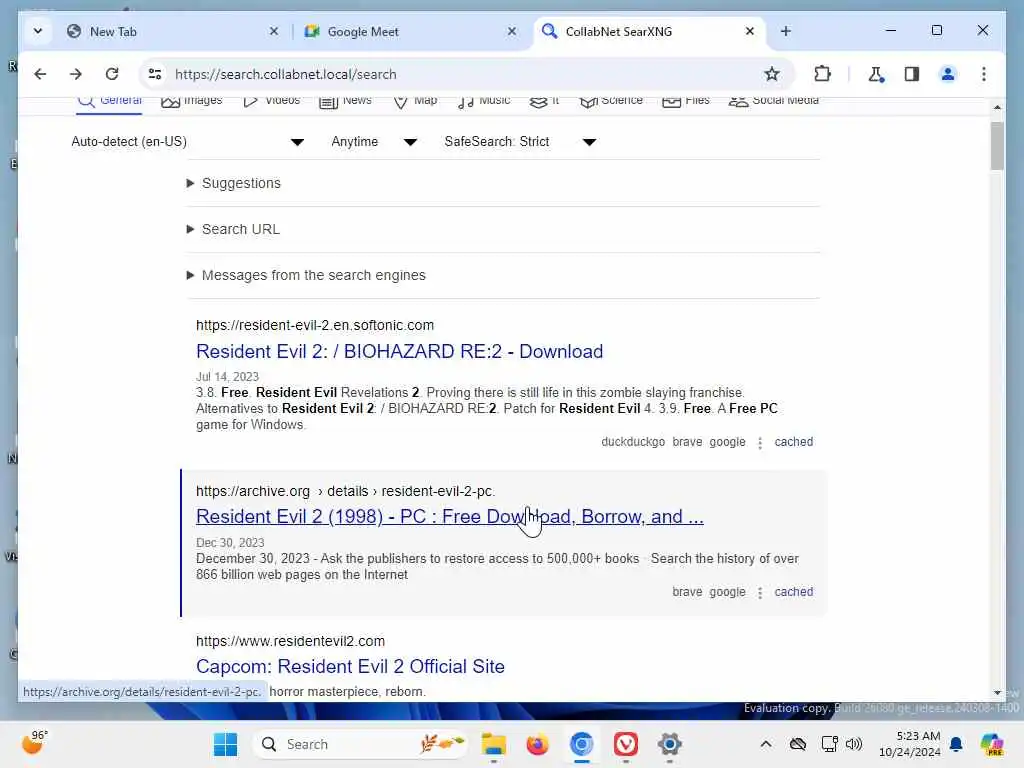The height and width of the screenshot is (768, 1024).
Task: Open the Anytime time range dropdown
Action: (x=374, y=142)
